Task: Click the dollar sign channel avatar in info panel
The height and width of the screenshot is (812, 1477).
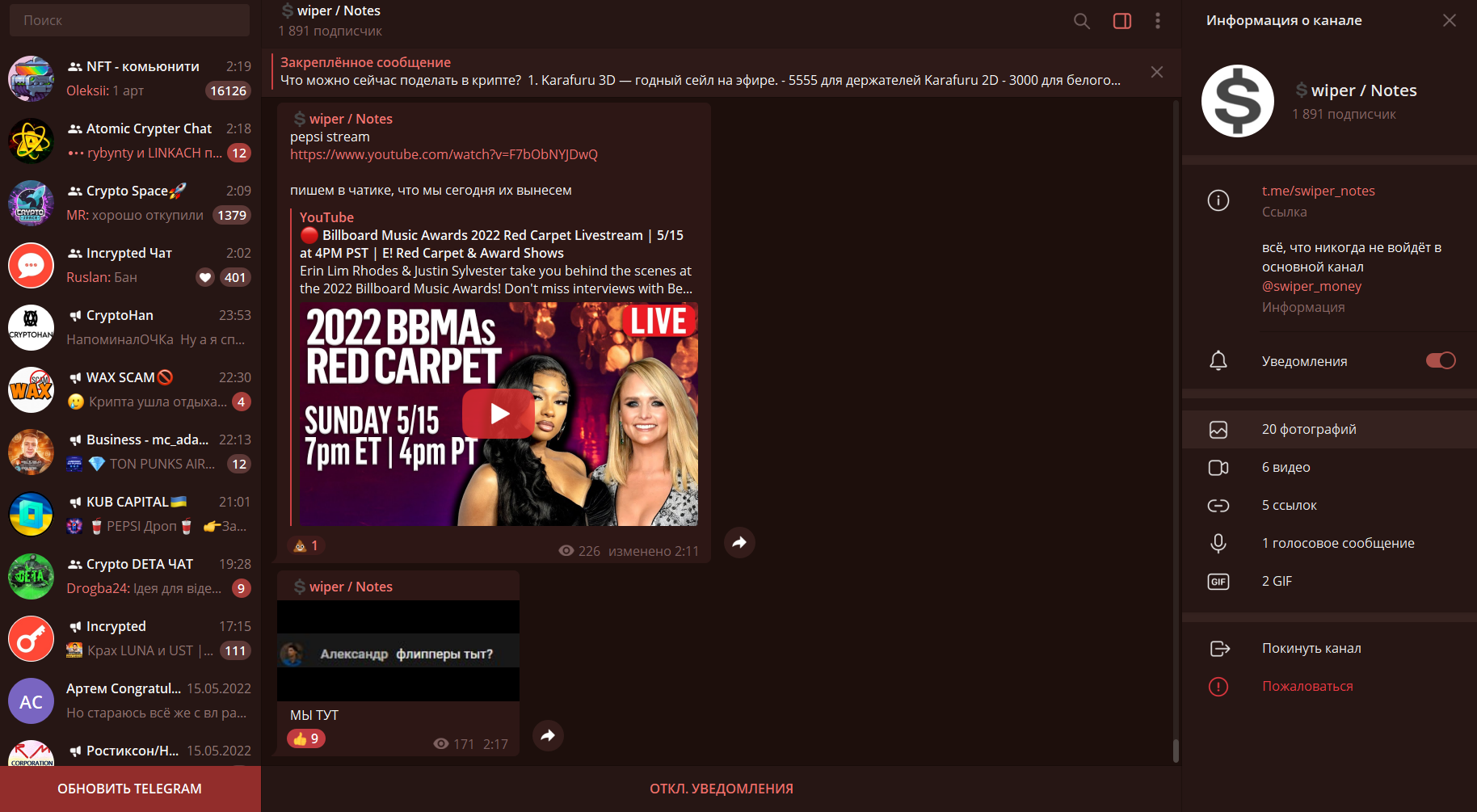Action: 1238,101
